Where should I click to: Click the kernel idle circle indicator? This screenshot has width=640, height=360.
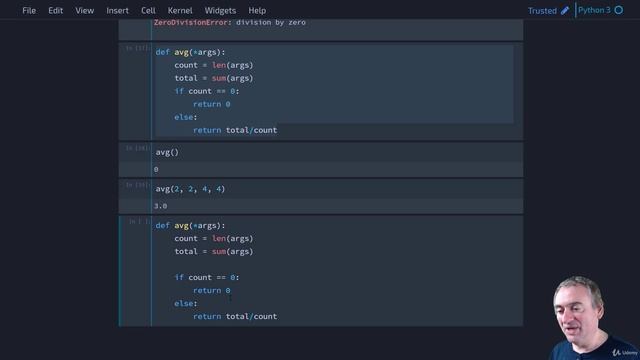[619, 10]
